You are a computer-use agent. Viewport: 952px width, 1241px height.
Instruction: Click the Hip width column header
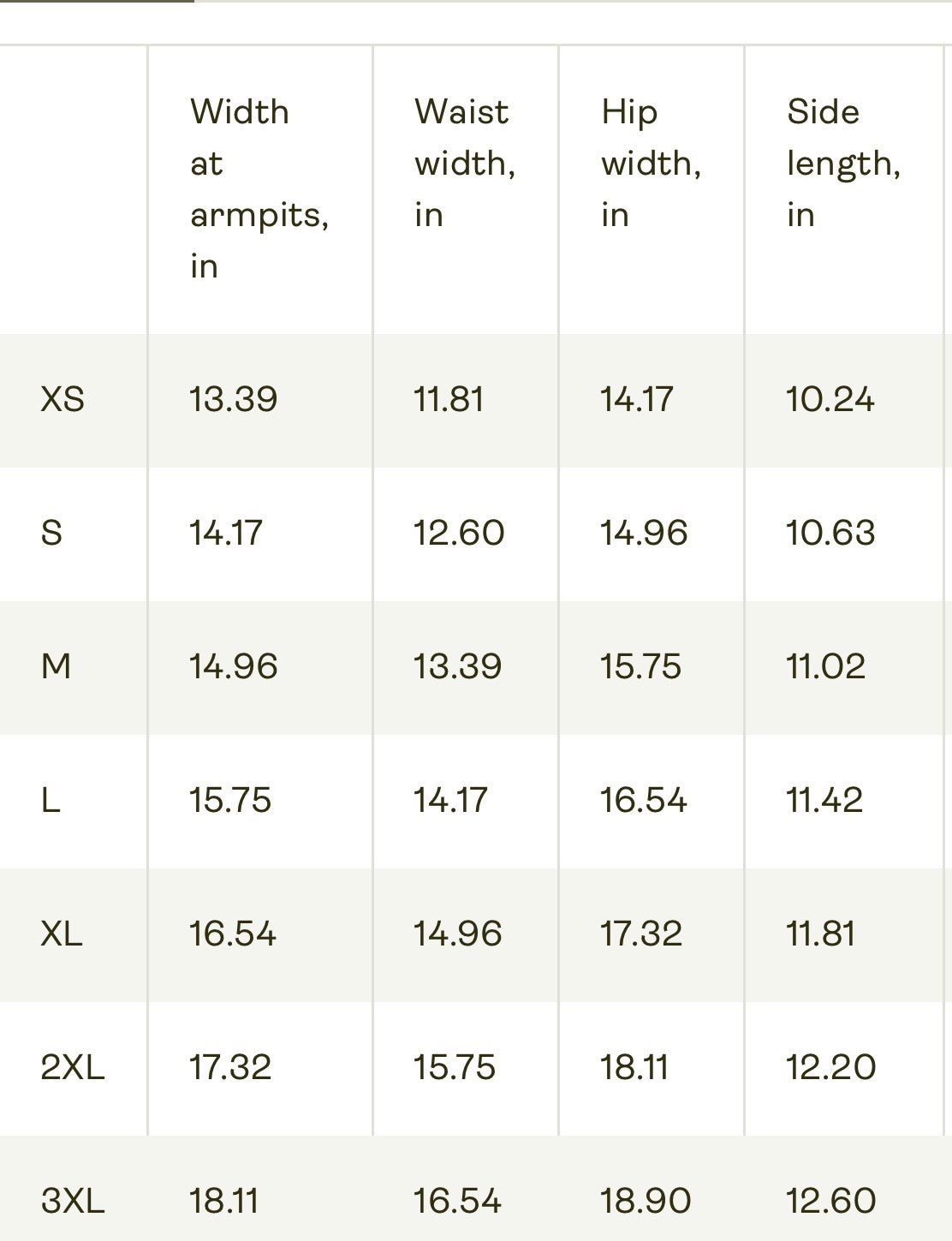(651, 163)
